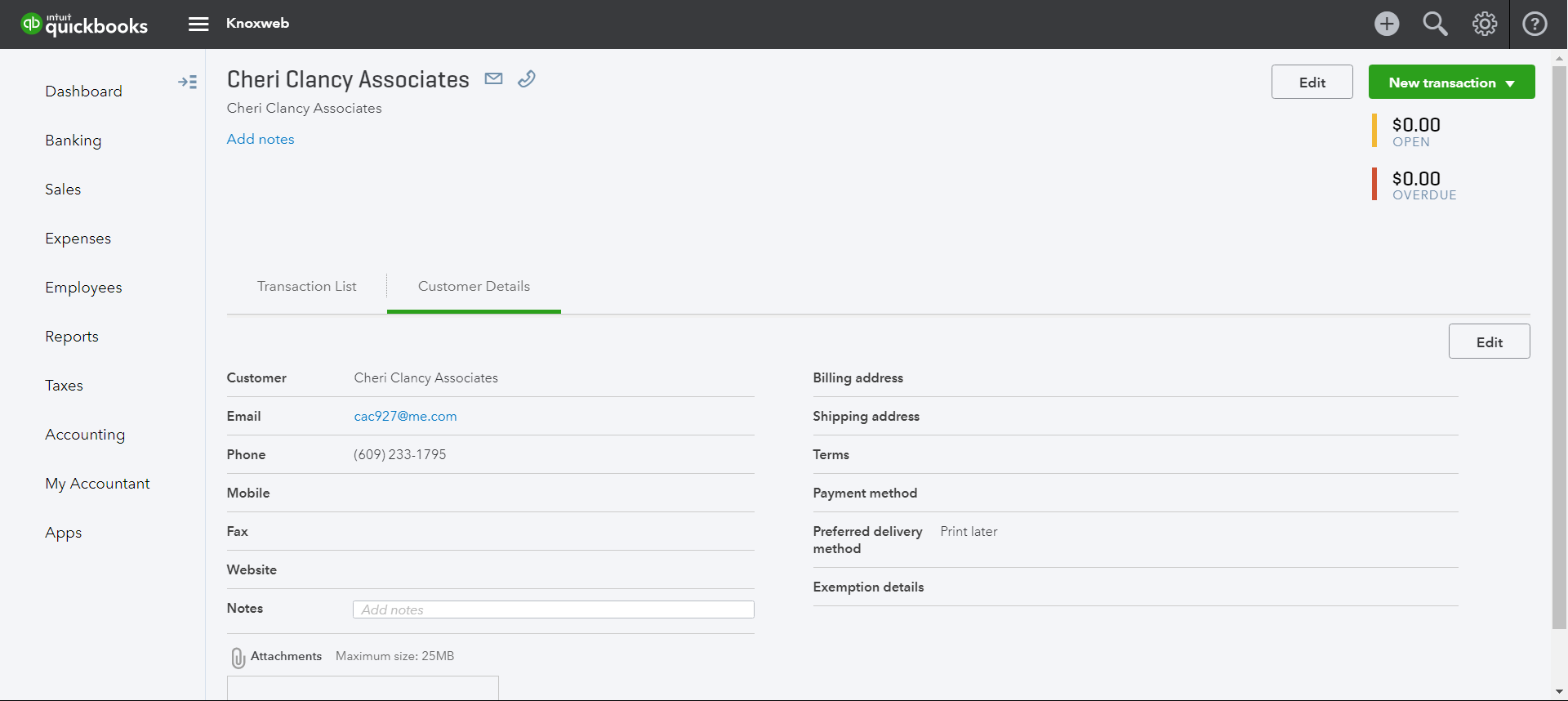
Task: Open the Settings gear icon
Action: point(1484,24)
